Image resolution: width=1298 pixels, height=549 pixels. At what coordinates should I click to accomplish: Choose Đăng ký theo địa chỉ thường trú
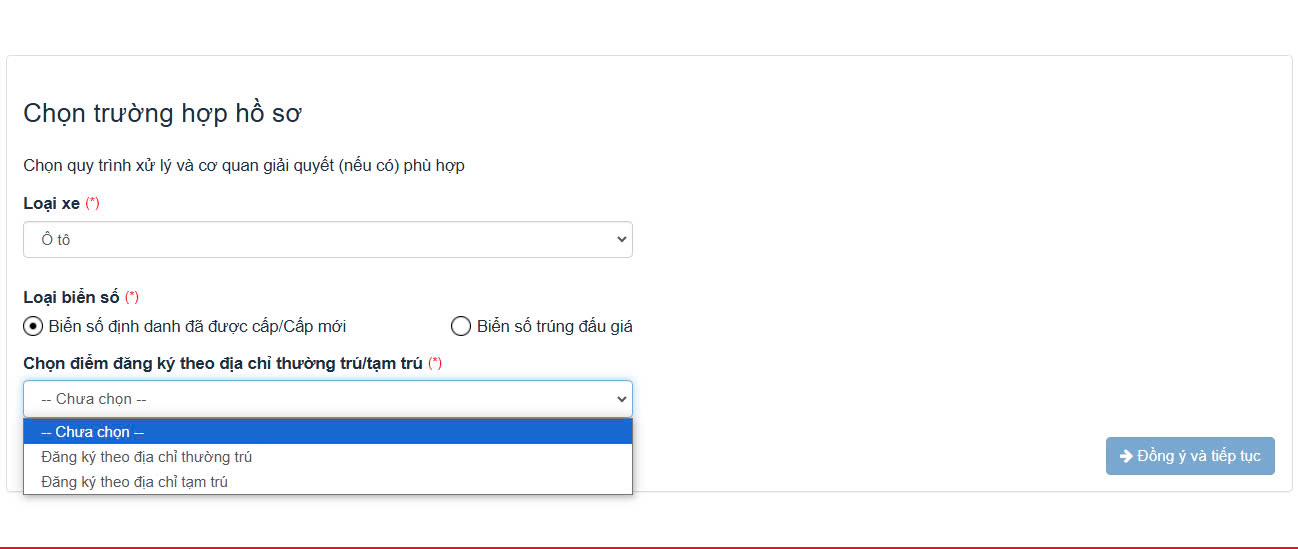coord(328,457)
